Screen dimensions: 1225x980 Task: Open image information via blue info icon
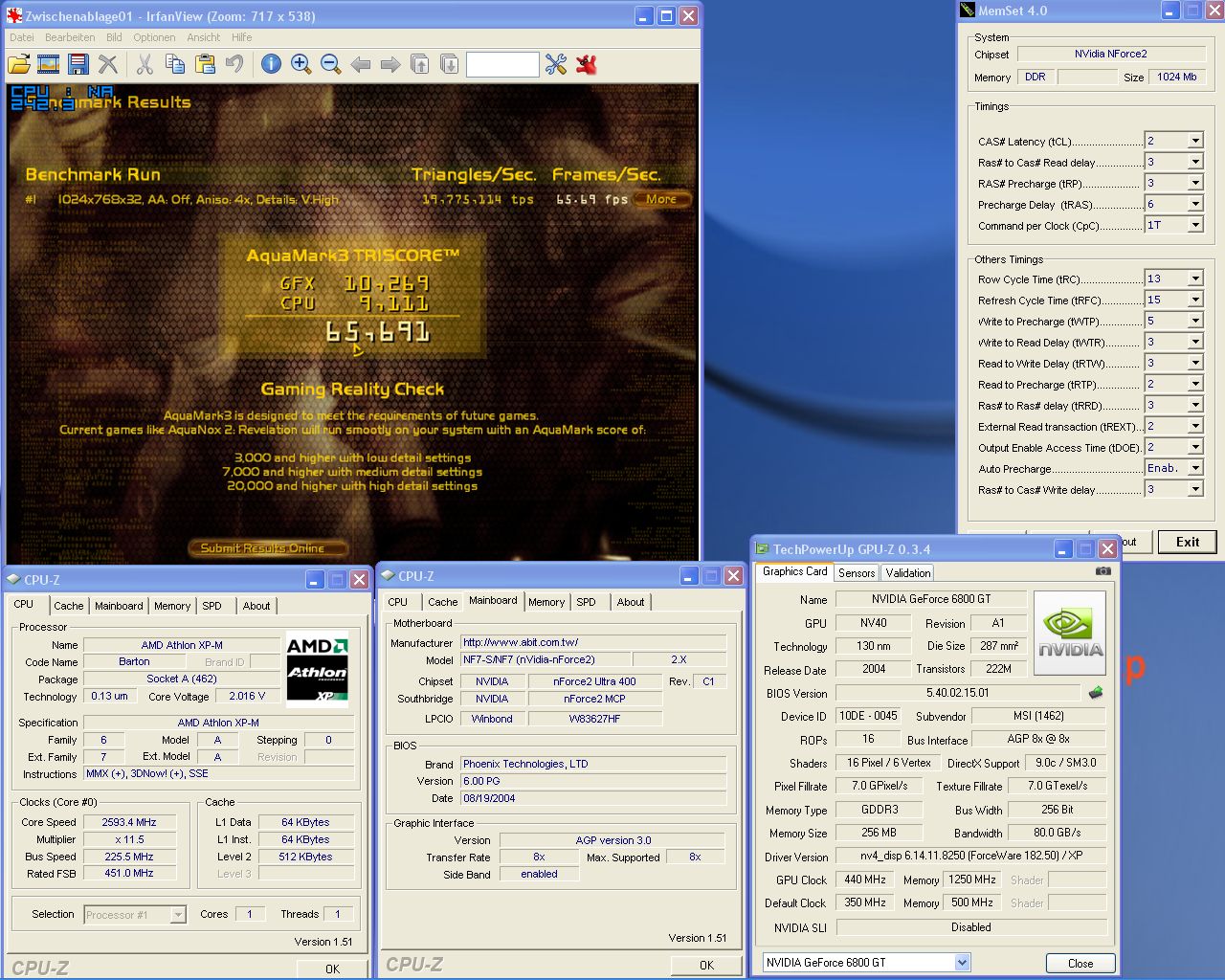[x=272, y=64]
